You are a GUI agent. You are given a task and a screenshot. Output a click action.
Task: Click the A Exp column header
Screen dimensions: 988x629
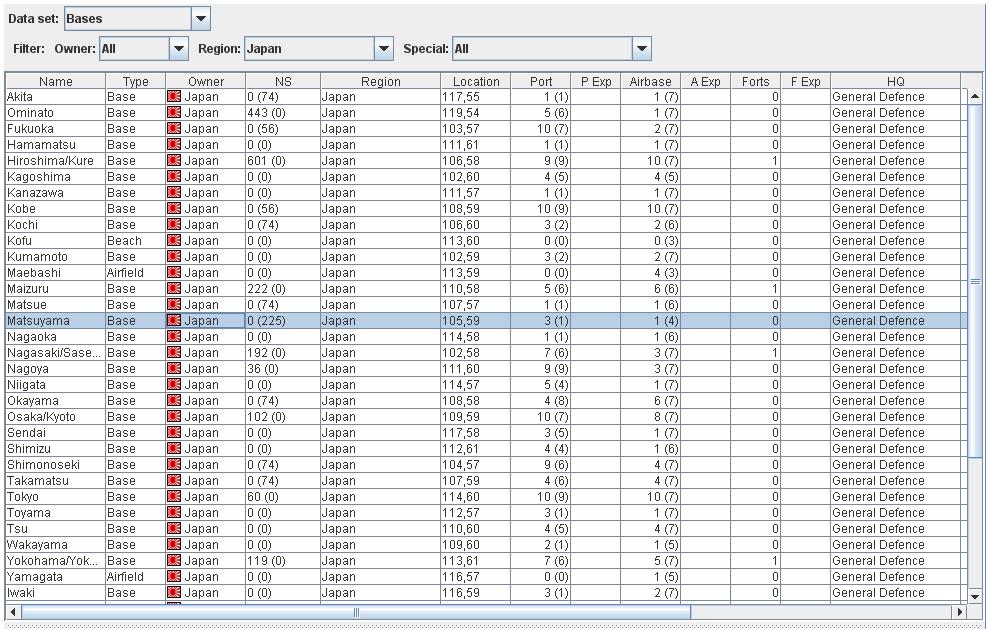click(x=706, y=81)
